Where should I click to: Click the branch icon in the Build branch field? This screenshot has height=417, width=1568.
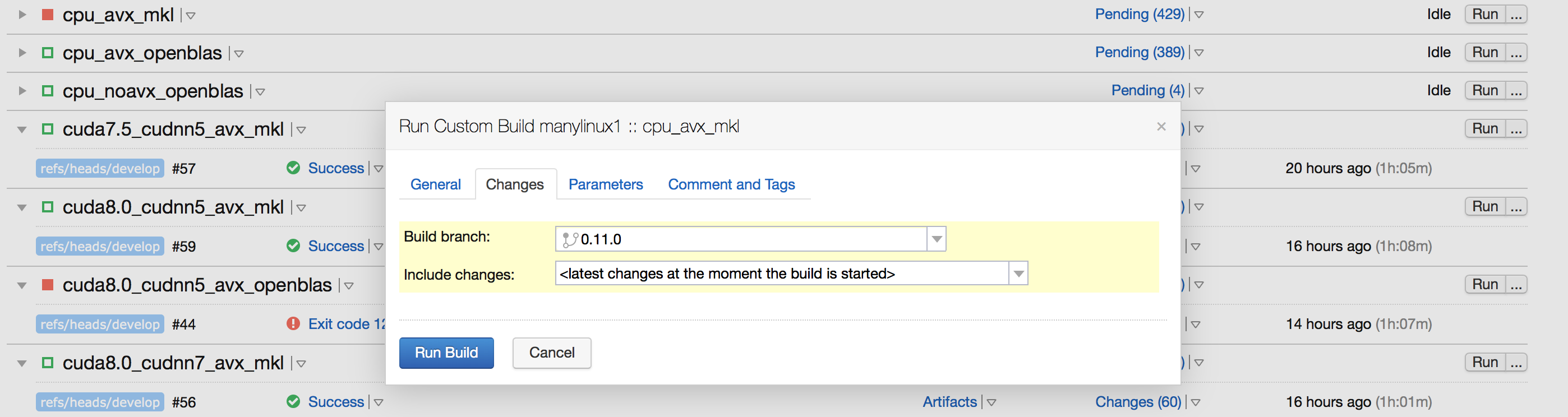pyautogui.click(x=570, y=239)
